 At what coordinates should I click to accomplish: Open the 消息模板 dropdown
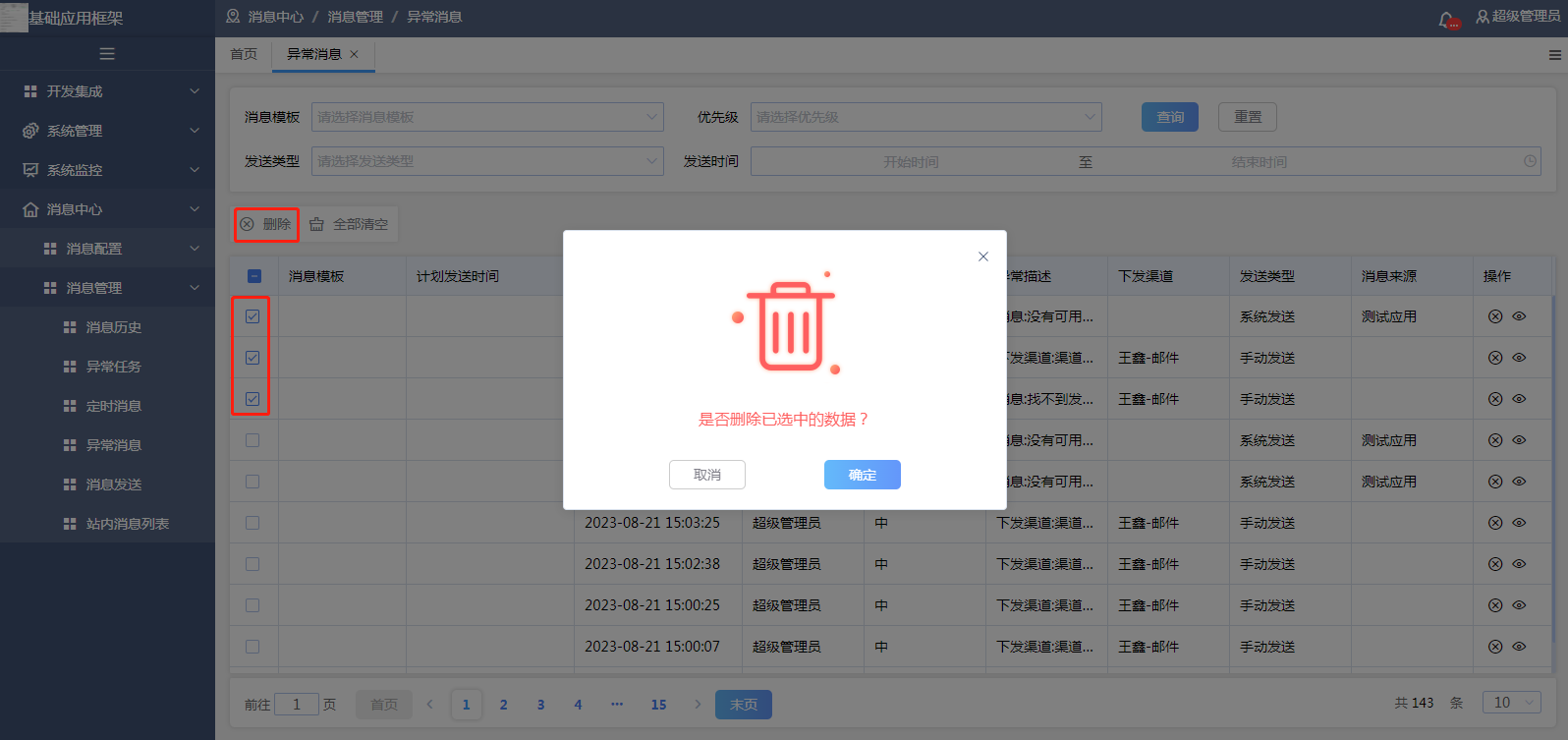coord(487,117)
